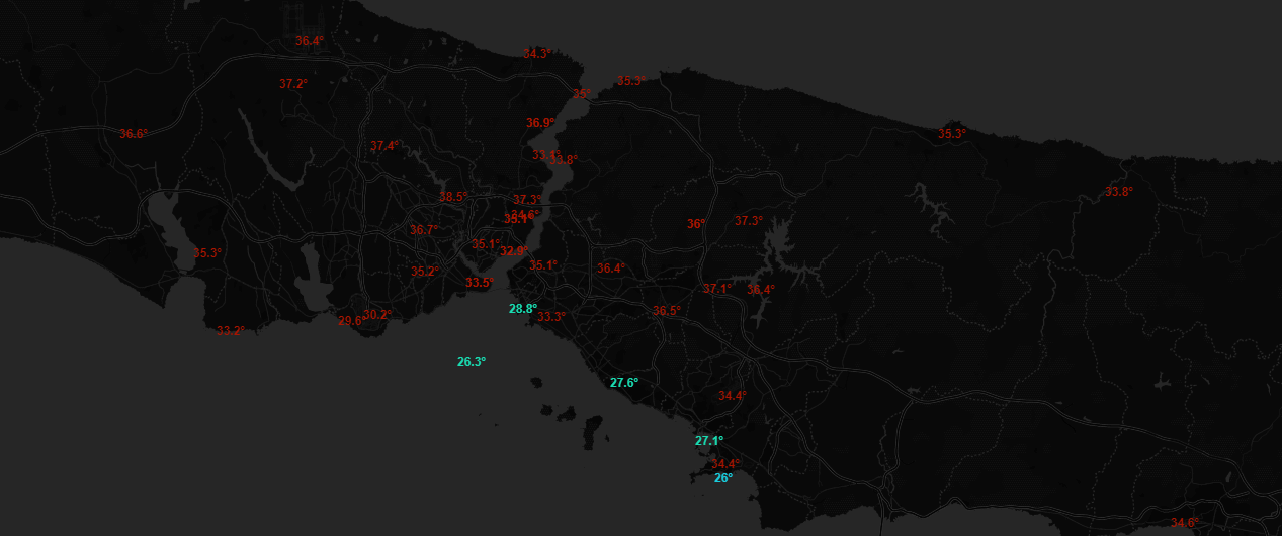Click the 38.5° temperature reading
Image resolution: width=1282 pixels, height=536 pixels.
[x=453, y=197]
